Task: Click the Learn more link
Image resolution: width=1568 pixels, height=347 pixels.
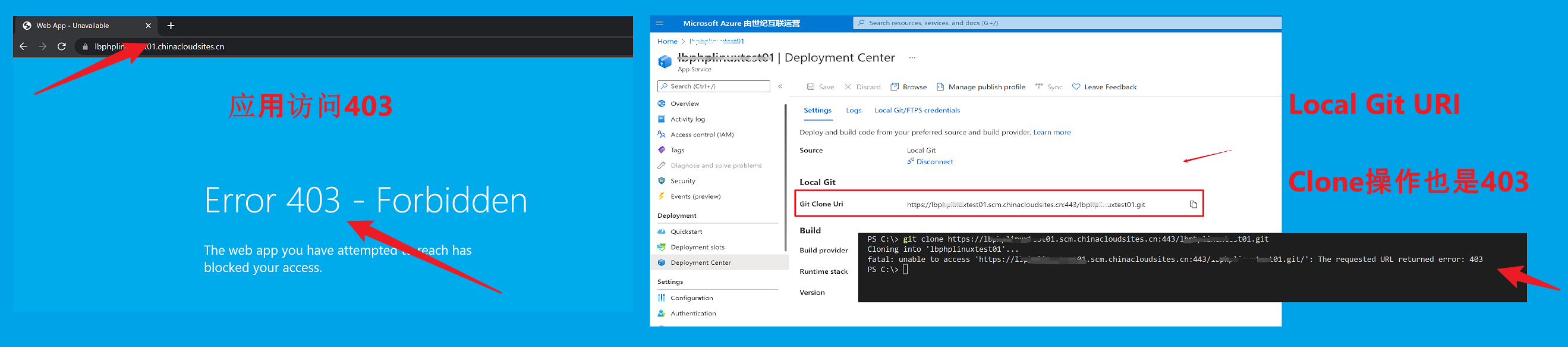Action: click(x=1052, y=132)
